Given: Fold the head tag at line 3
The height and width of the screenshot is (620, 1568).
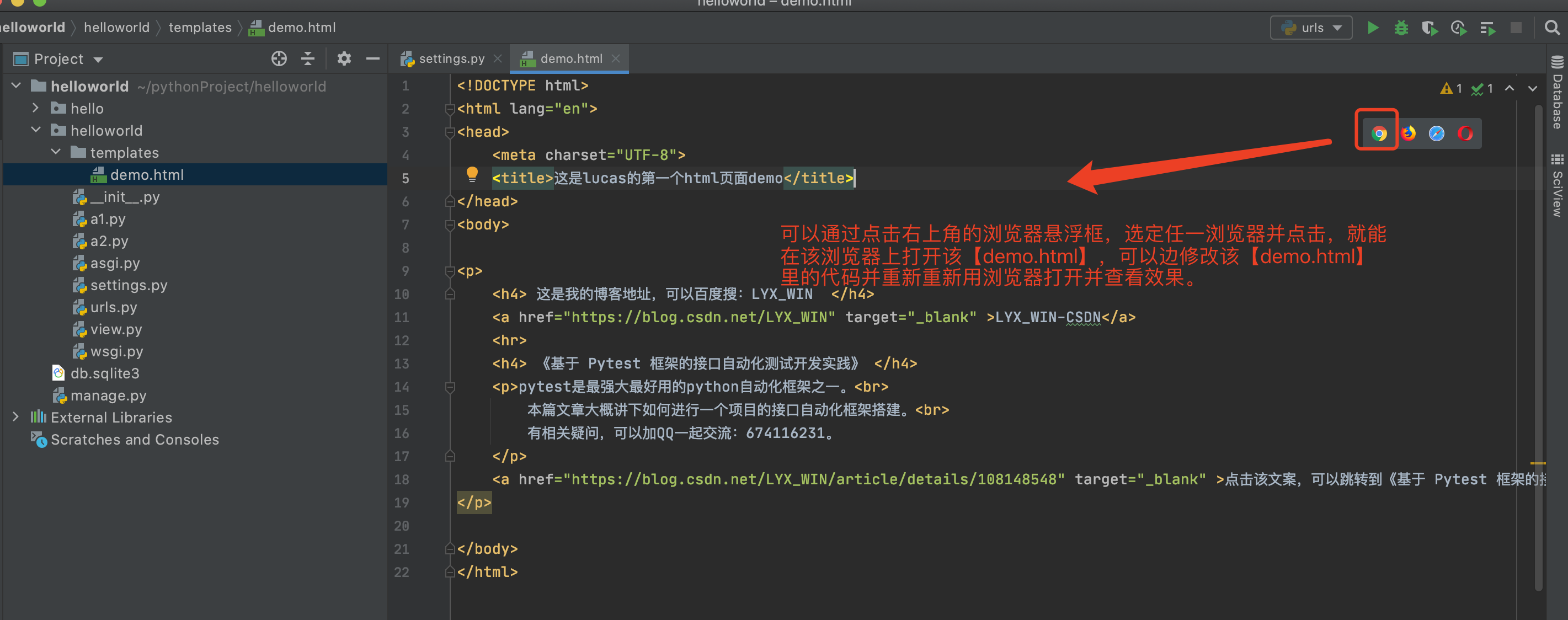Looking at the screenshot, I should tap(450, 132).
